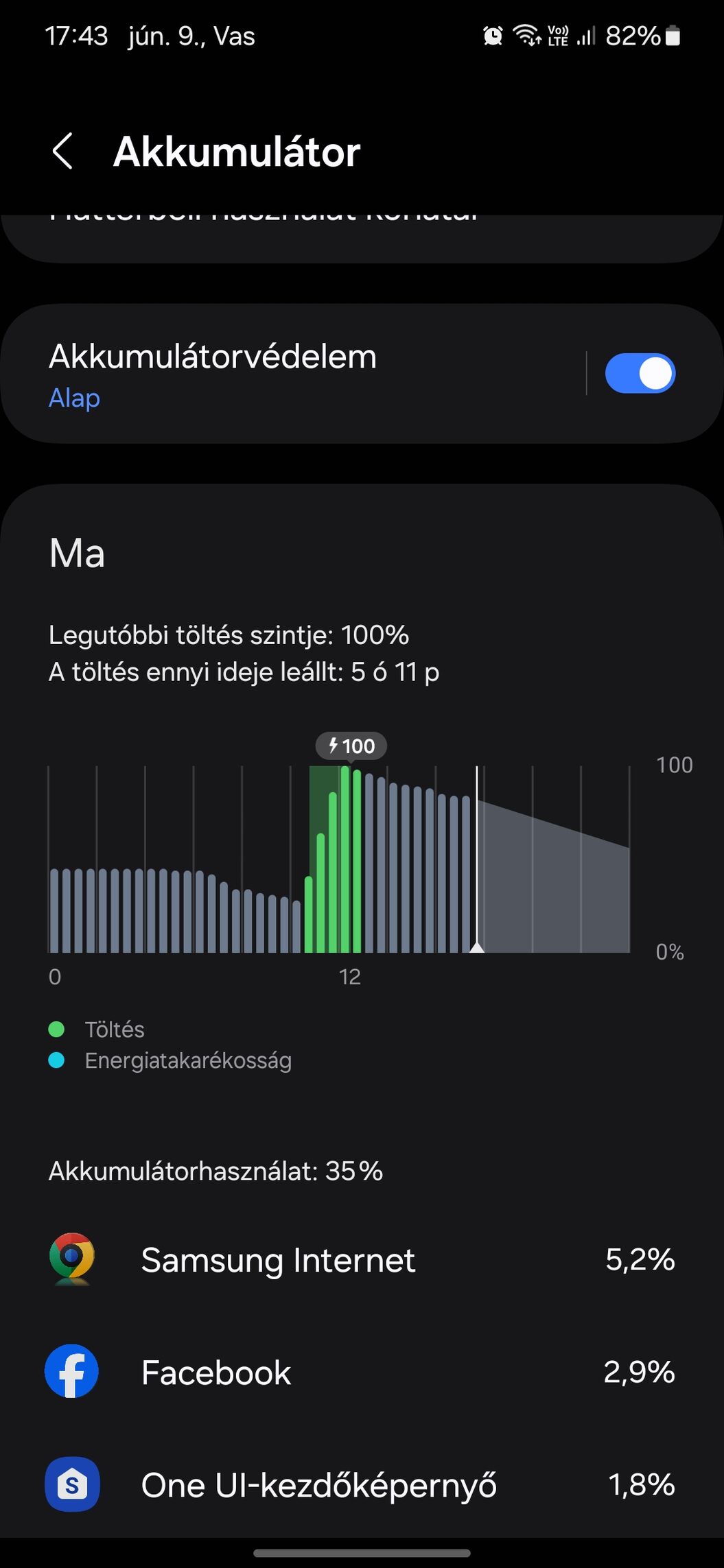724x1568 pixels.
Task: Tap the battery icon in status bar
Action: click(673, 36)
